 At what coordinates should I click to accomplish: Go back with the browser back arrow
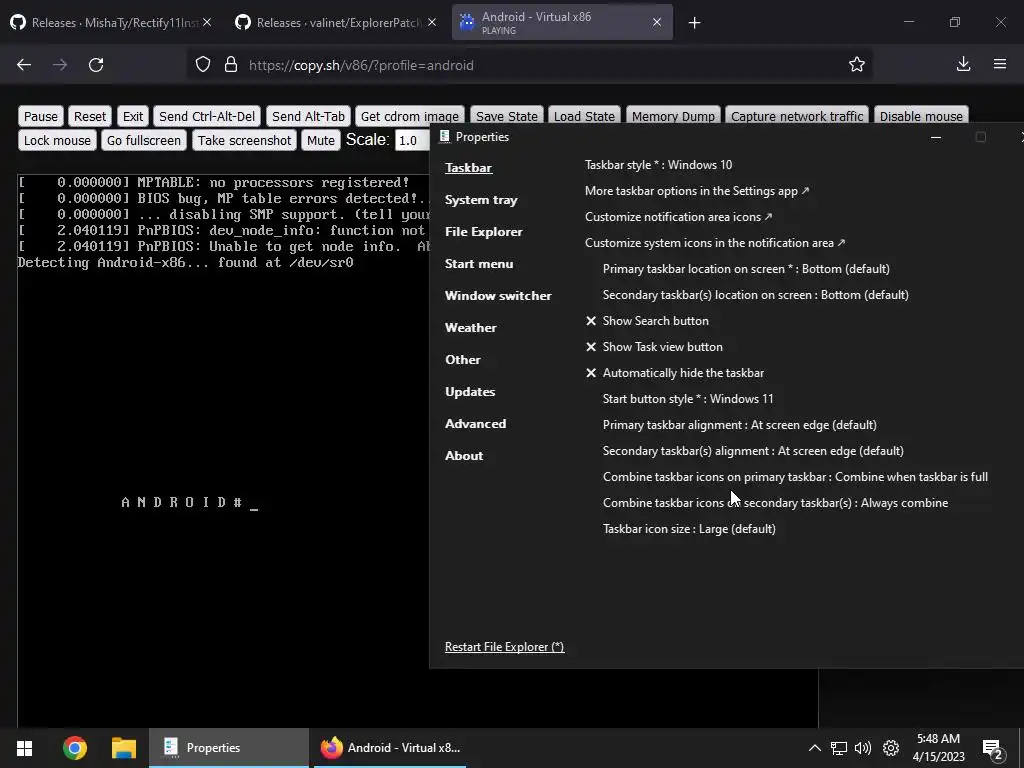pos(24,65)
